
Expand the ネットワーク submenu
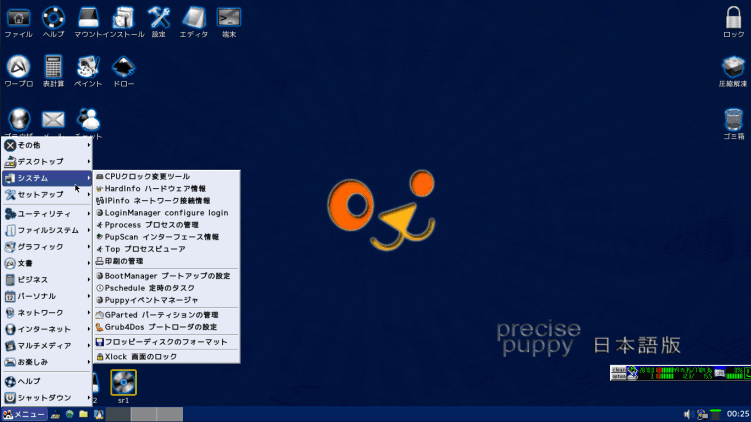(47, 313)
